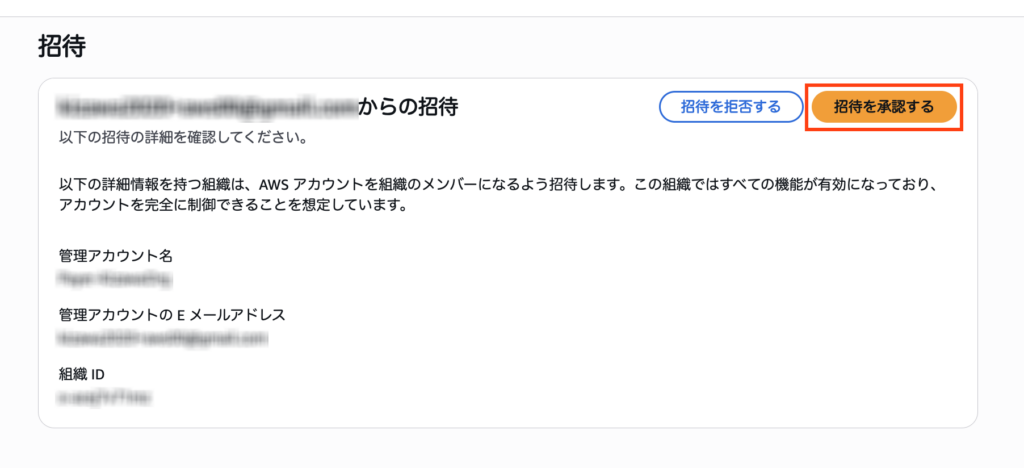Image resolution: width=1024 pixels, height=468 pixels.
Task: Click the 以下の招待の詳細を確認してください subtitle
Action: (x=183, y=136)
